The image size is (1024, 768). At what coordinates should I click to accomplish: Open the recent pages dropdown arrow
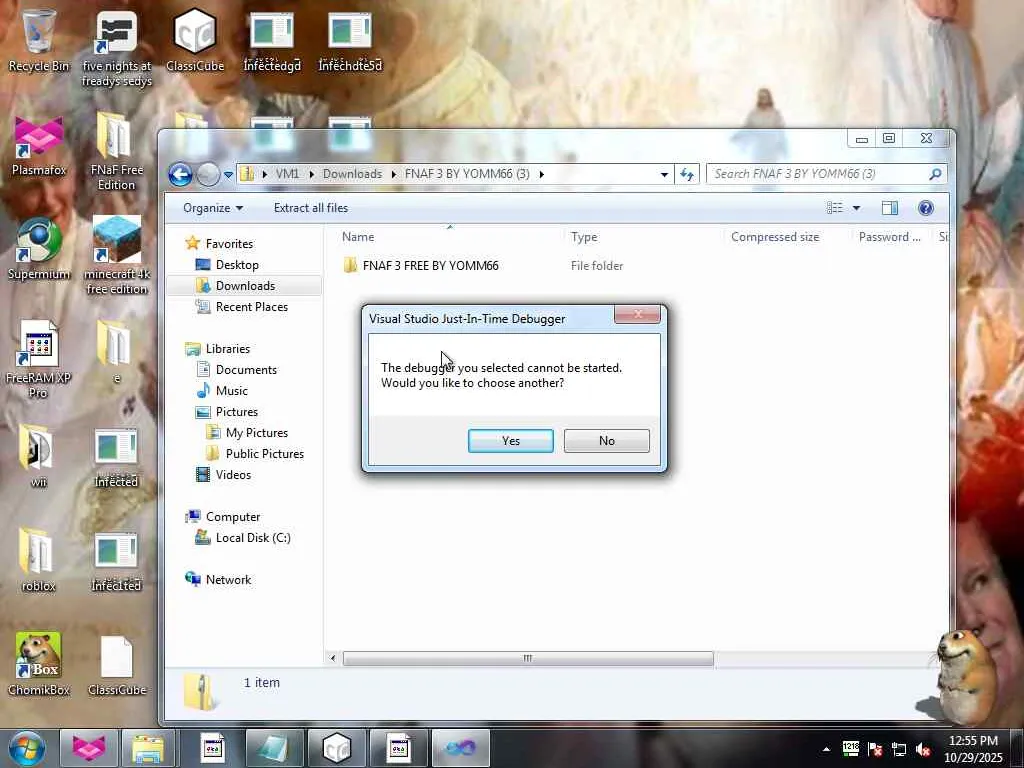(228, 175)
